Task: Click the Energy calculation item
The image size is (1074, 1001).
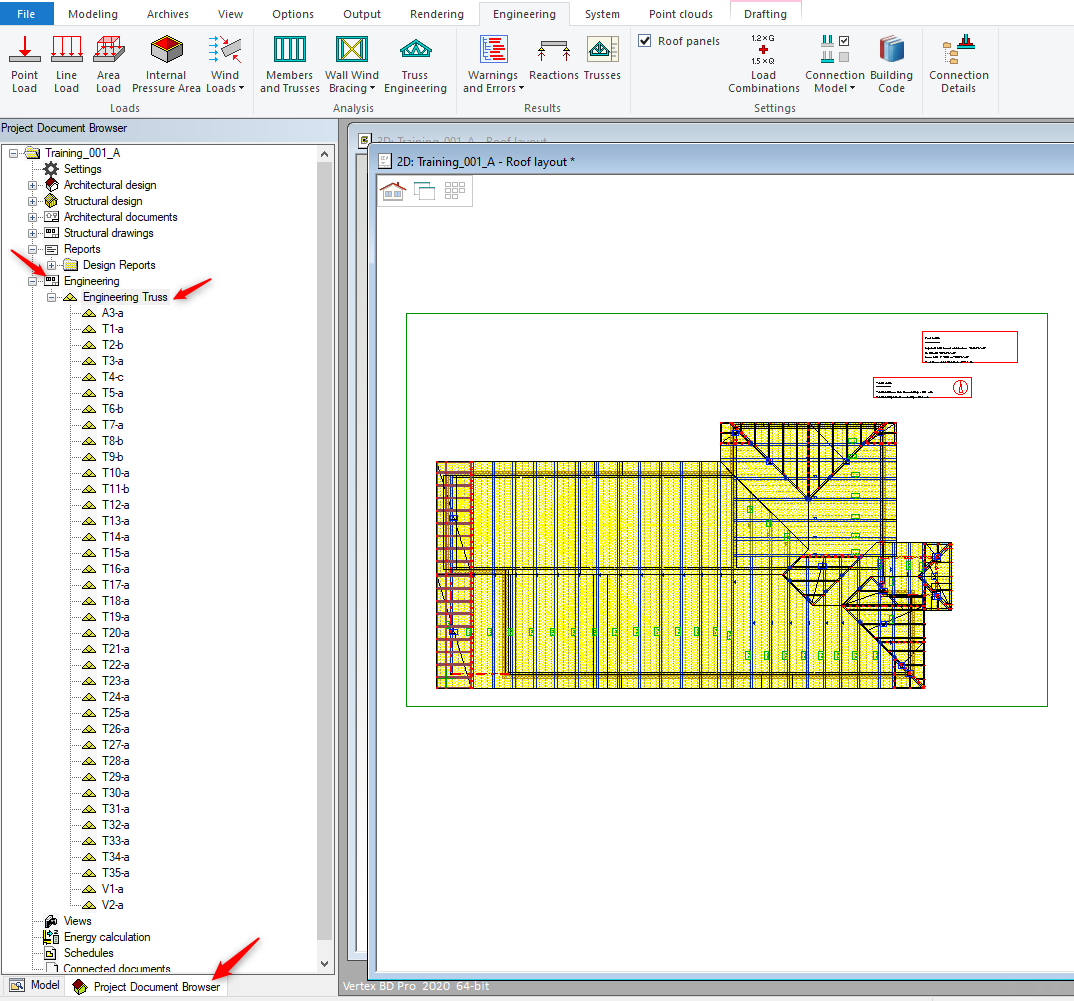Action: [x=107, y=937]
